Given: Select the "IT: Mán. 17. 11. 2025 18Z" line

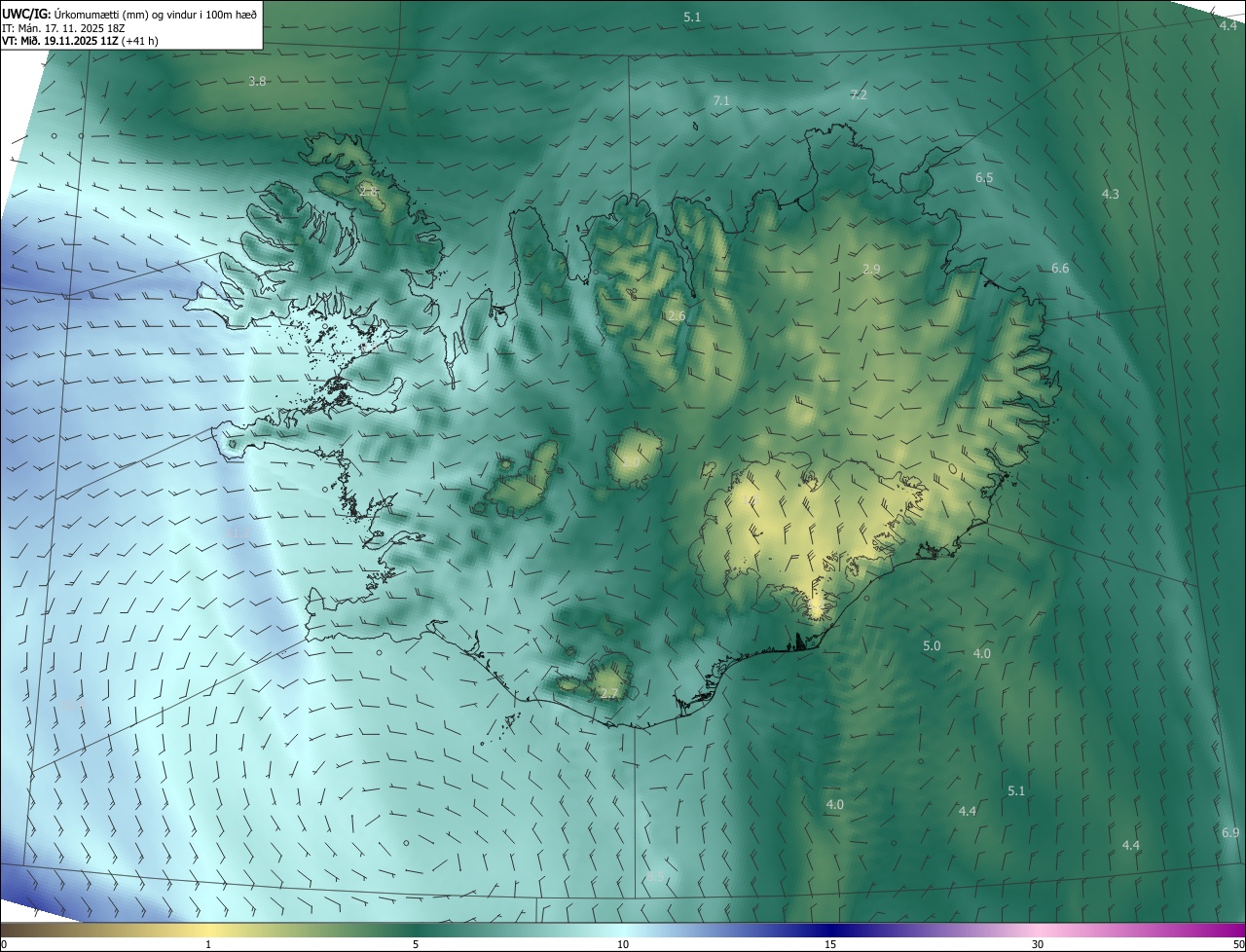Looking at the screenshot, I should (x=63, y=28).
